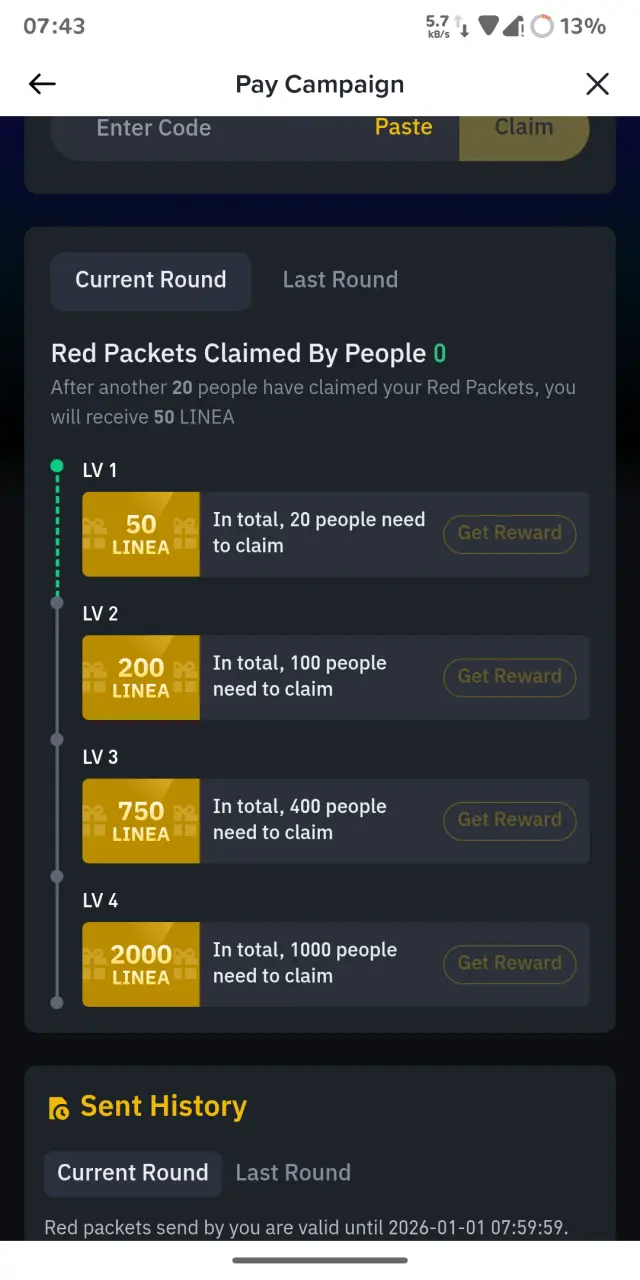Select the 200 LINEA gift packet

(x=141, y=677)
